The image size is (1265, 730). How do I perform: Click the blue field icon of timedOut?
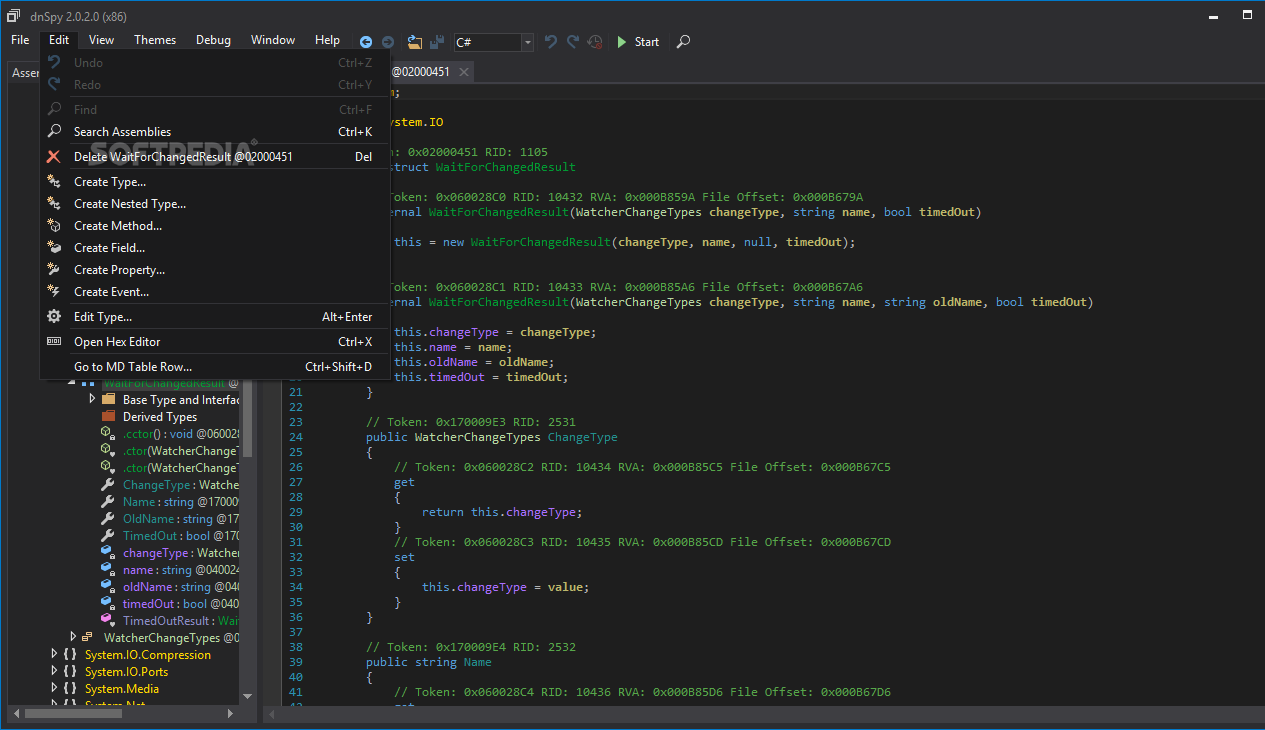tap(108, 604)
